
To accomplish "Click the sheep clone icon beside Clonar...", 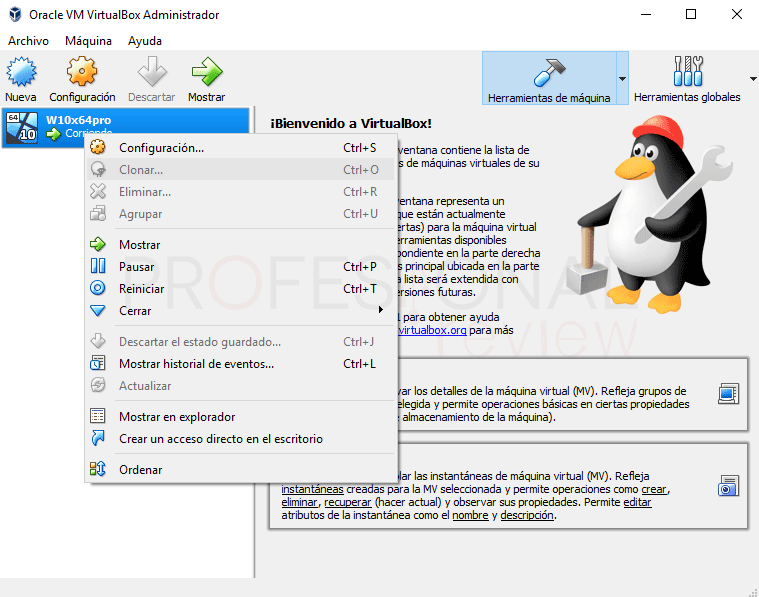I will pos(98,169).
